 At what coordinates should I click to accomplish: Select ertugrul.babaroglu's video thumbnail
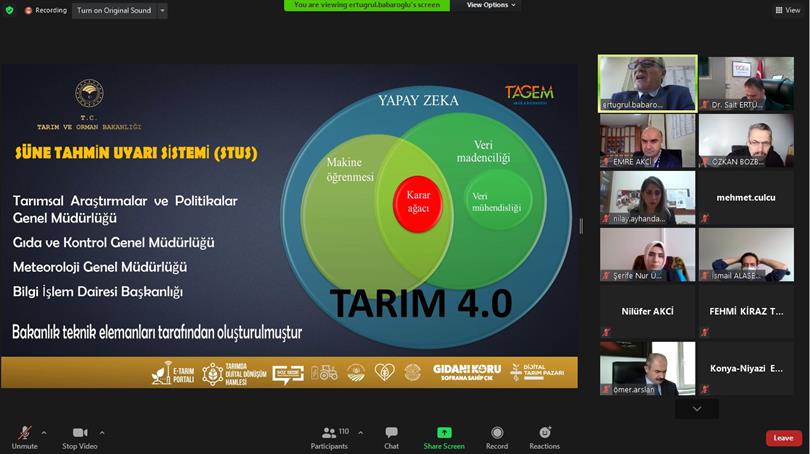point(647,83)
